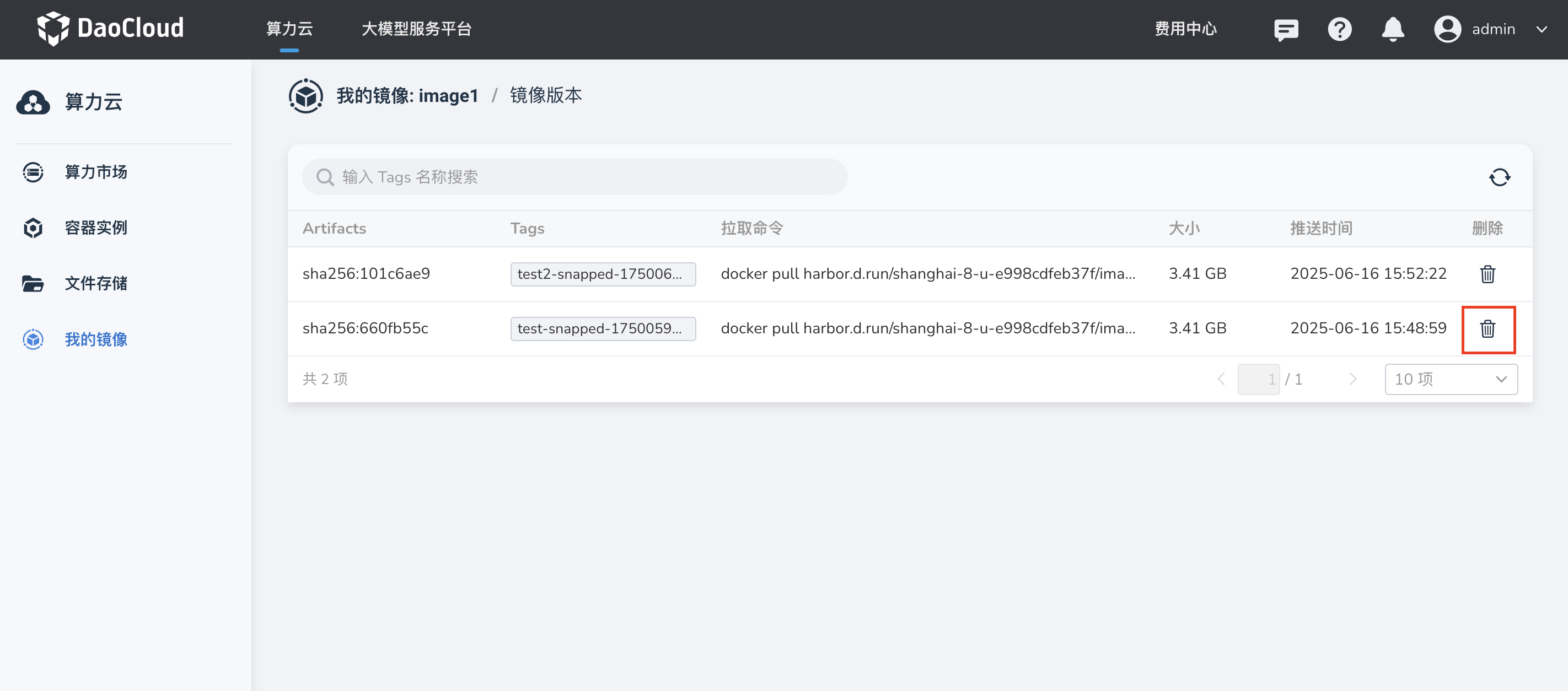Open the notifications bell icon
Image resolution: width=1568 pixels, height=691 pixels.
point(1393,29)
